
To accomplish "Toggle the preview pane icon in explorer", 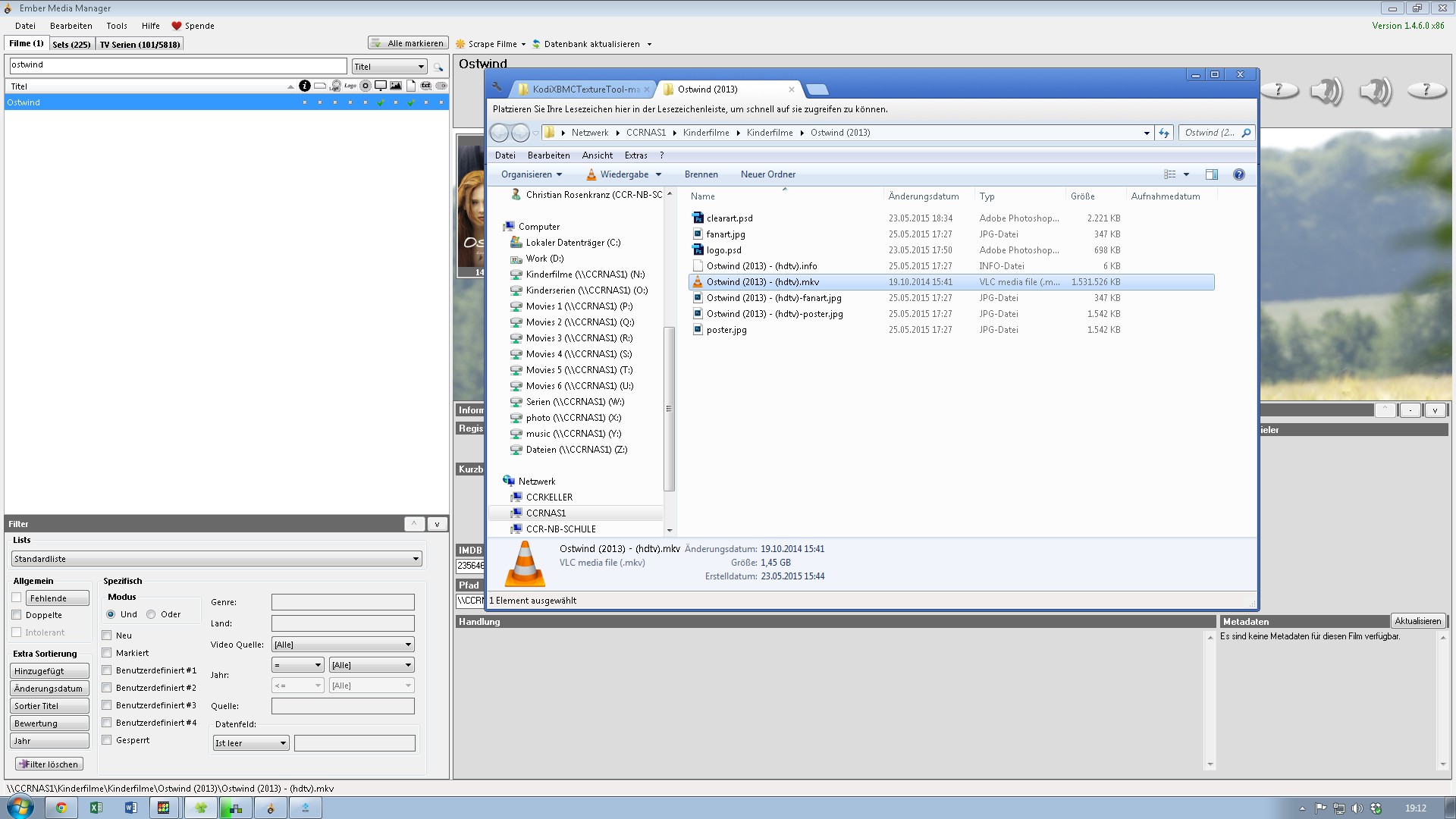I will [1212, 174].
